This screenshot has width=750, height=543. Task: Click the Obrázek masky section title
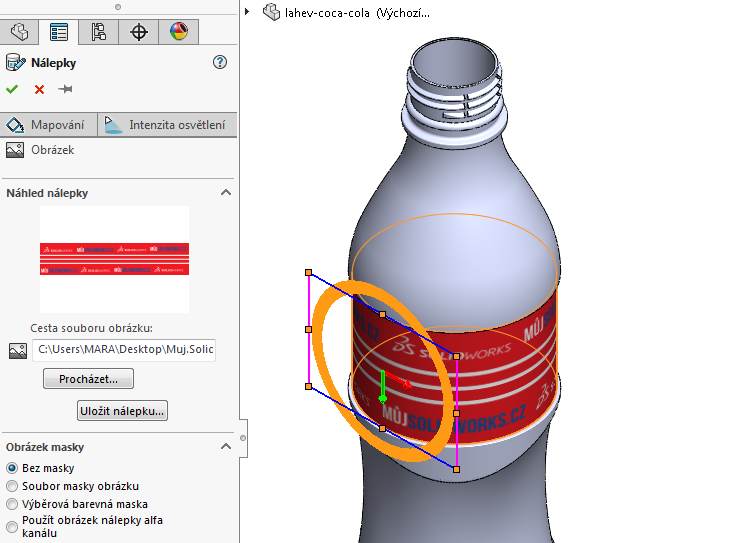coord(45,447)
